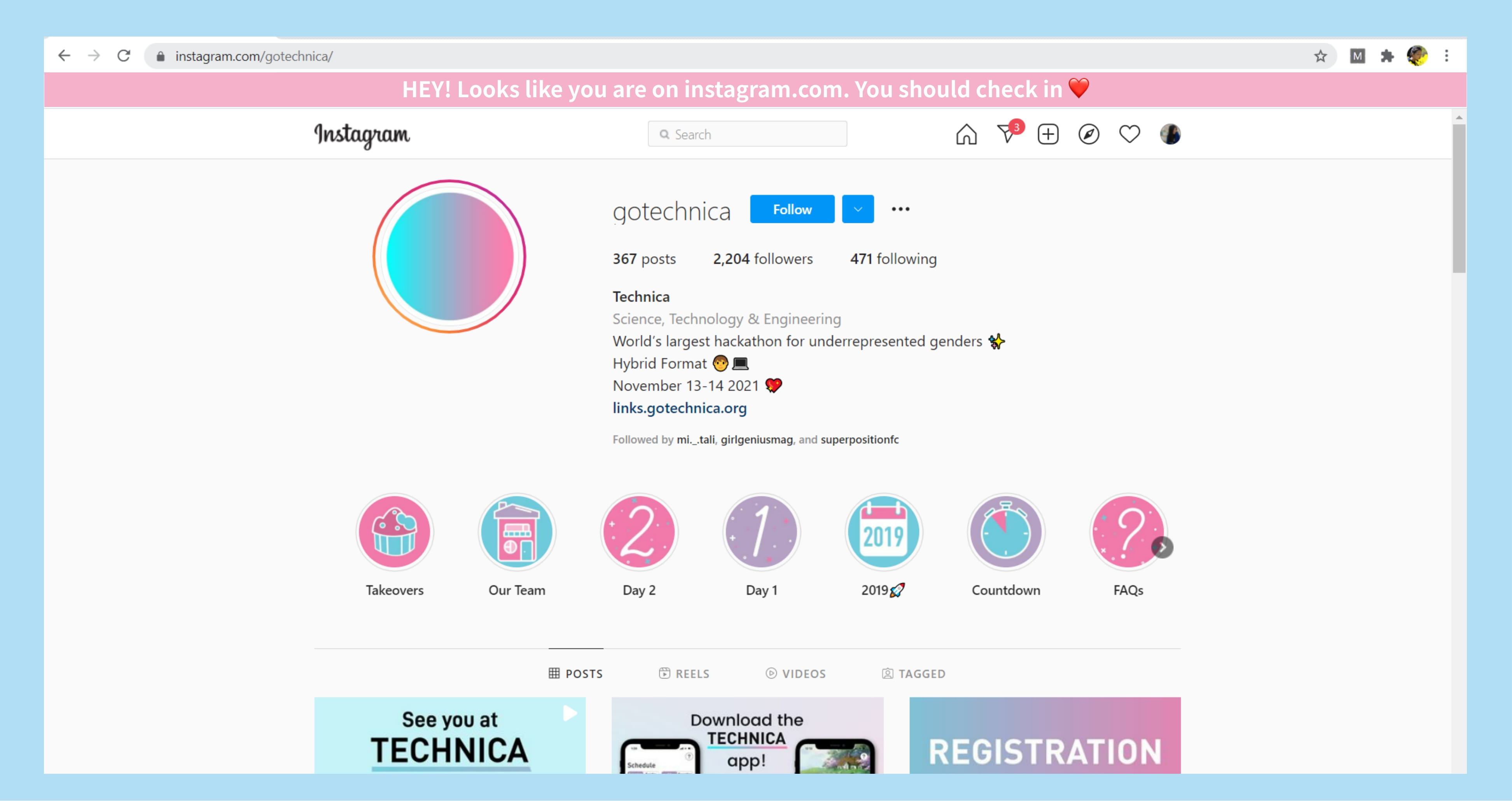Open Chrome's three-dot menu
Viewport: 1512px width, 801px height.
[x=1446, y=56]
